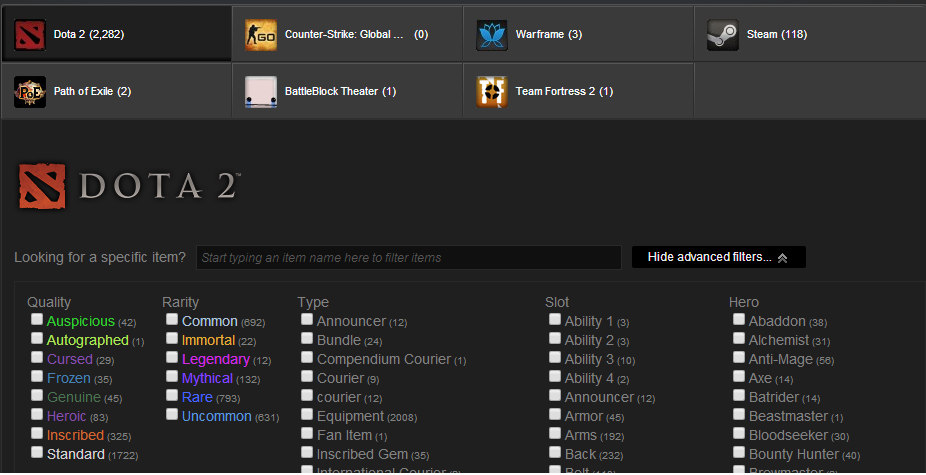Open the Path of Exile (2) tab
The image size is (926, 475).
(x=116, y=90)
